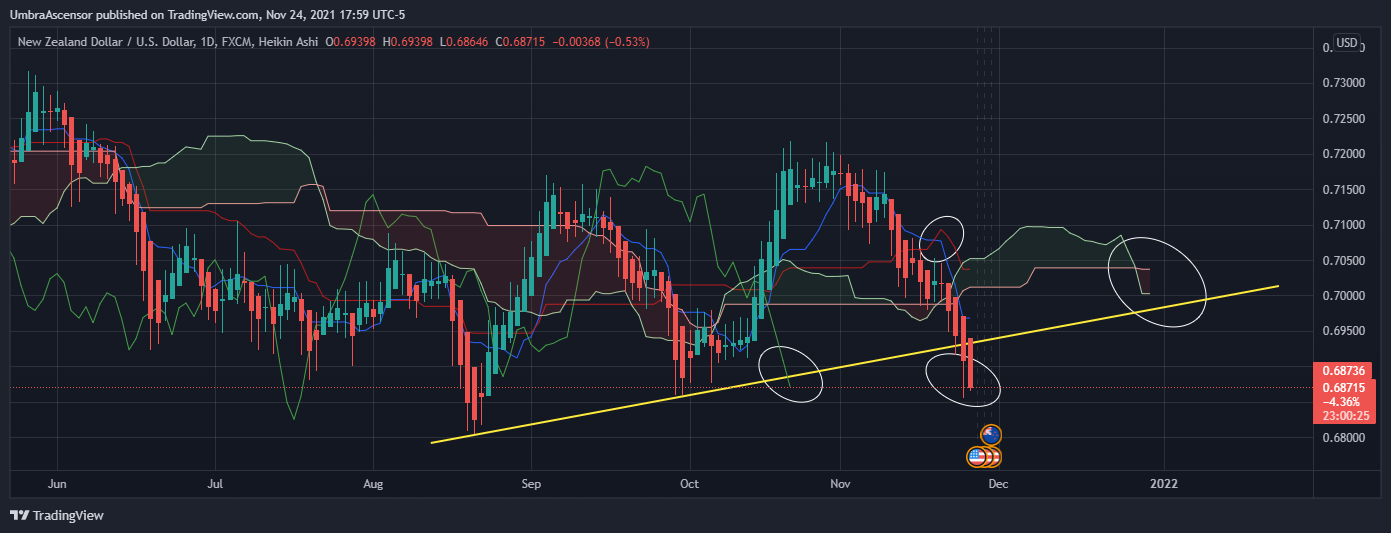
Task: Open the USD currency selector on price axis
Action: (1347, 43)
